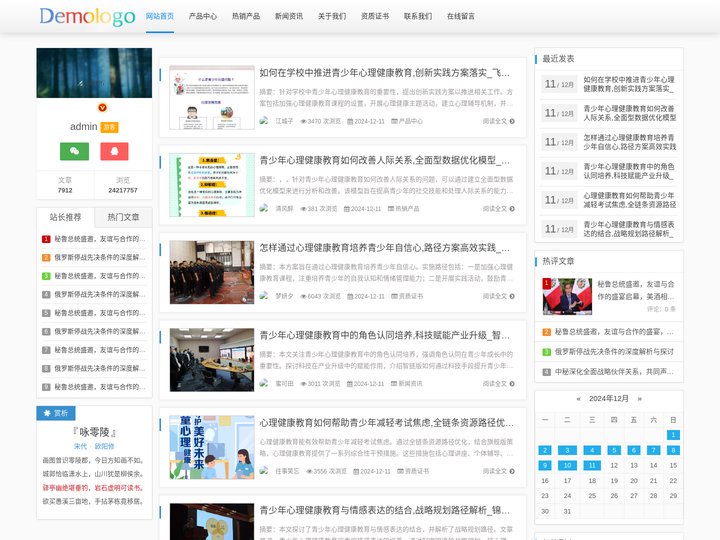Go to previous month in calendar
The image size is (720, 540).
pyautogui.click(x=579, y=399)
